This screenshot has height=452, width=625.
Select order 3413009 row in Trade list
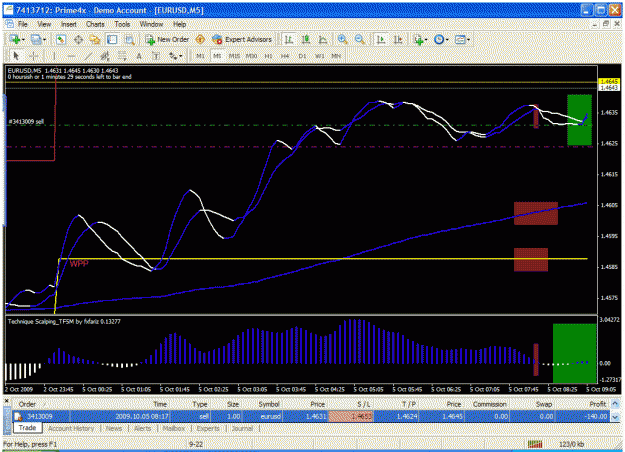click(311, 417)
